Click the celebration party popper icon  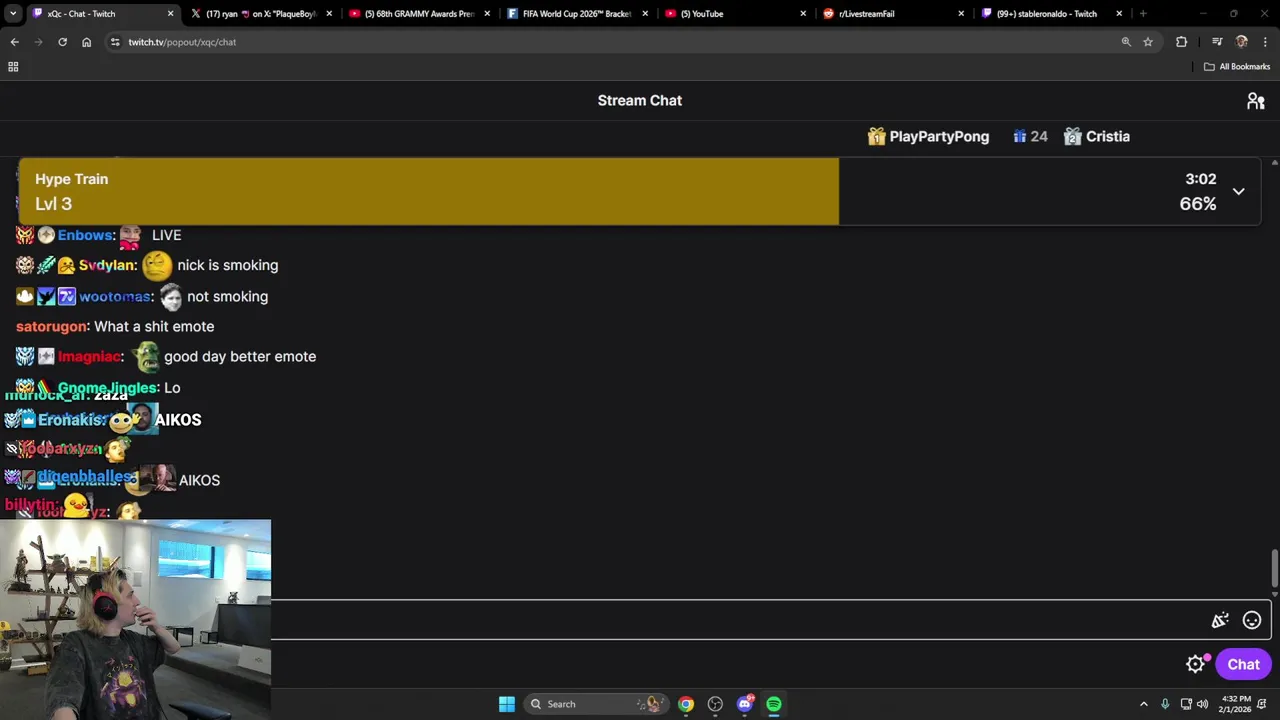1220,620
